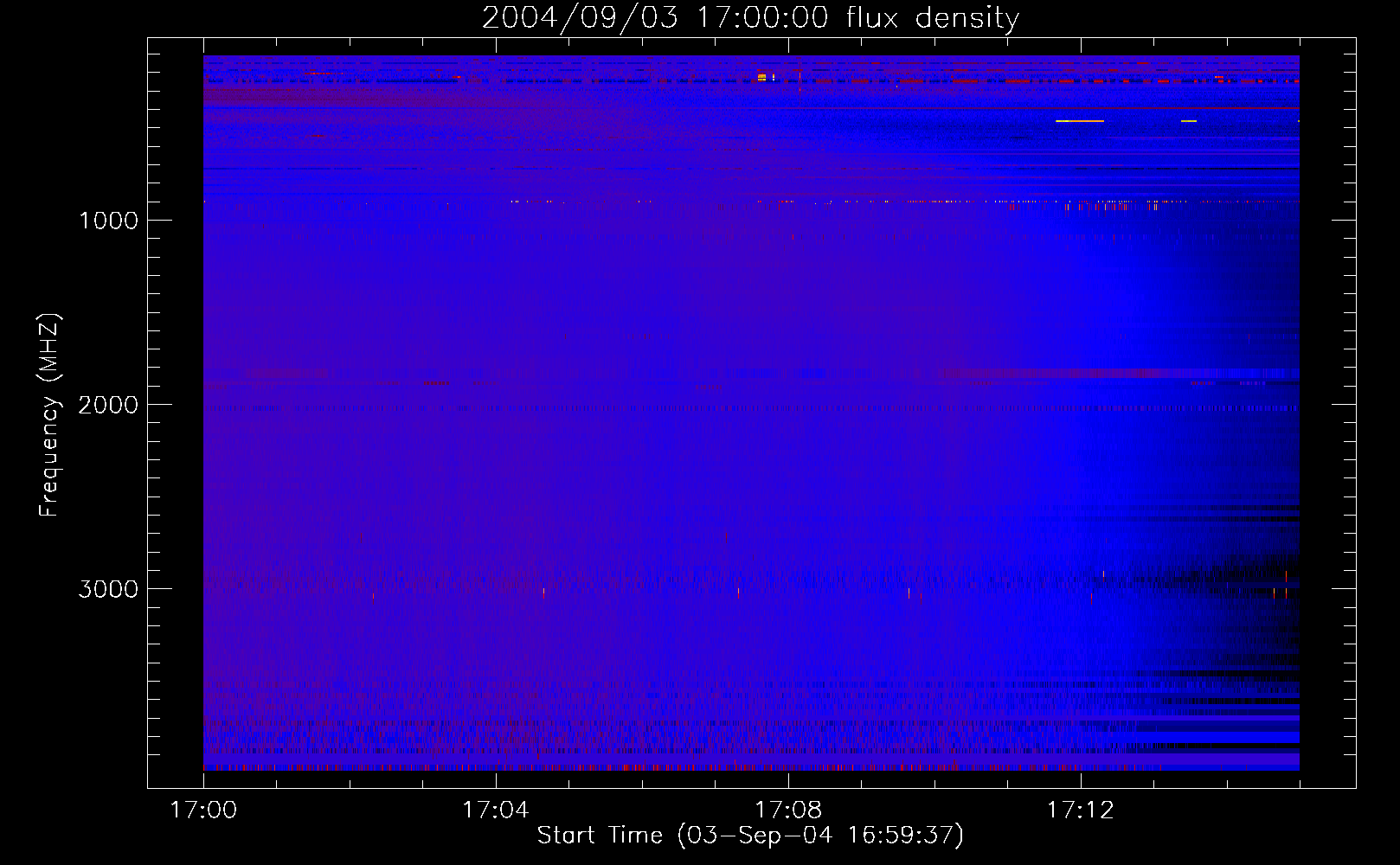Click the plot title '2004/09/03 17:00:00 flux density'
Image resolution: width=1400 pixels, height=865 pixels.
(x=750, y=17)
